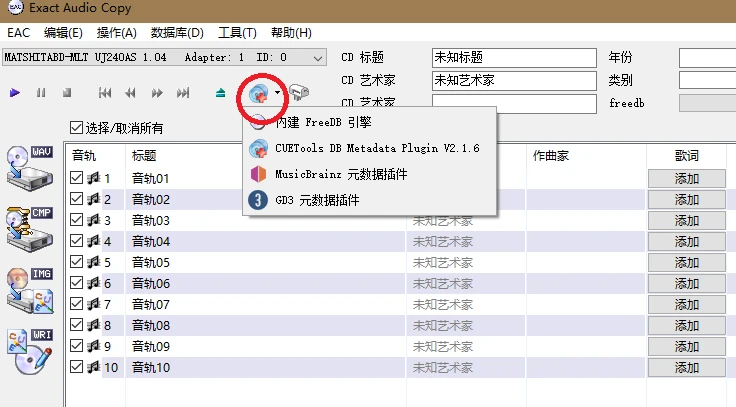736x407 pixels.
Task: Click the Stop button
Action: (x=67, y=93)
